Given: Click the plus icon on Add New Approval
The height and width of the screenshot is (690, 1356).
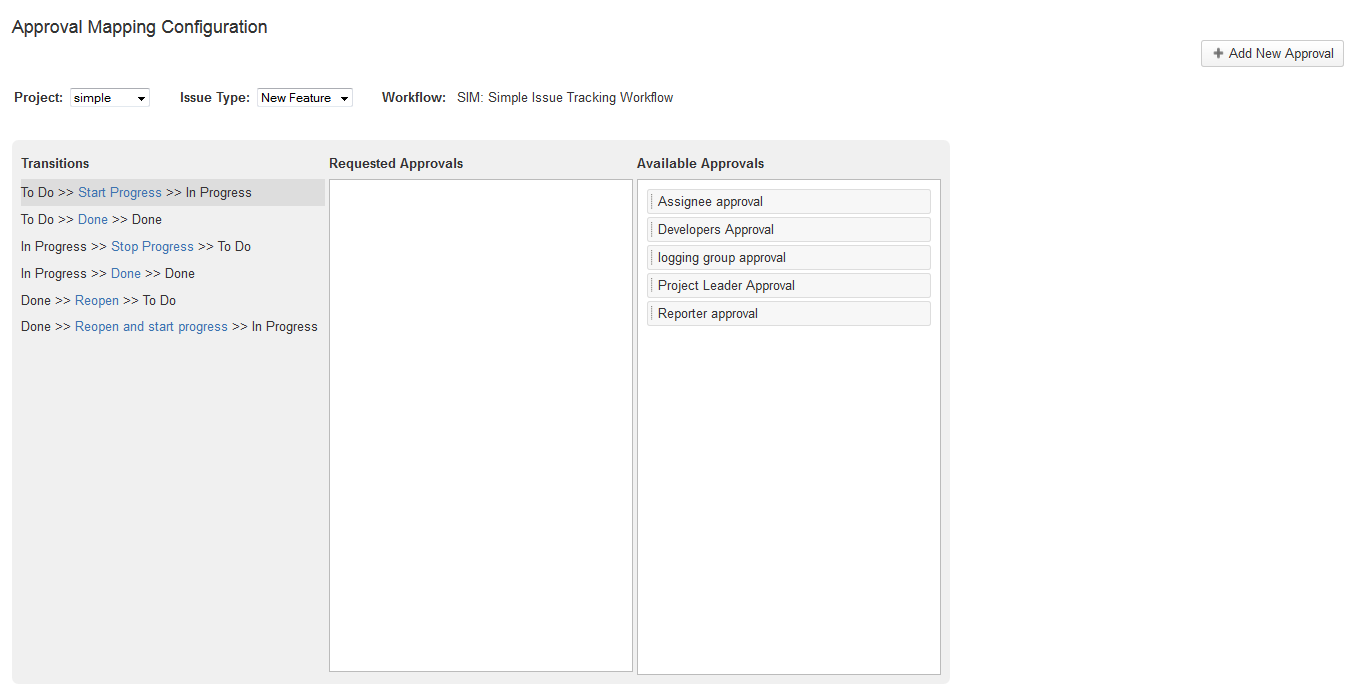Looking at the screenshot, I should 1218,54.
